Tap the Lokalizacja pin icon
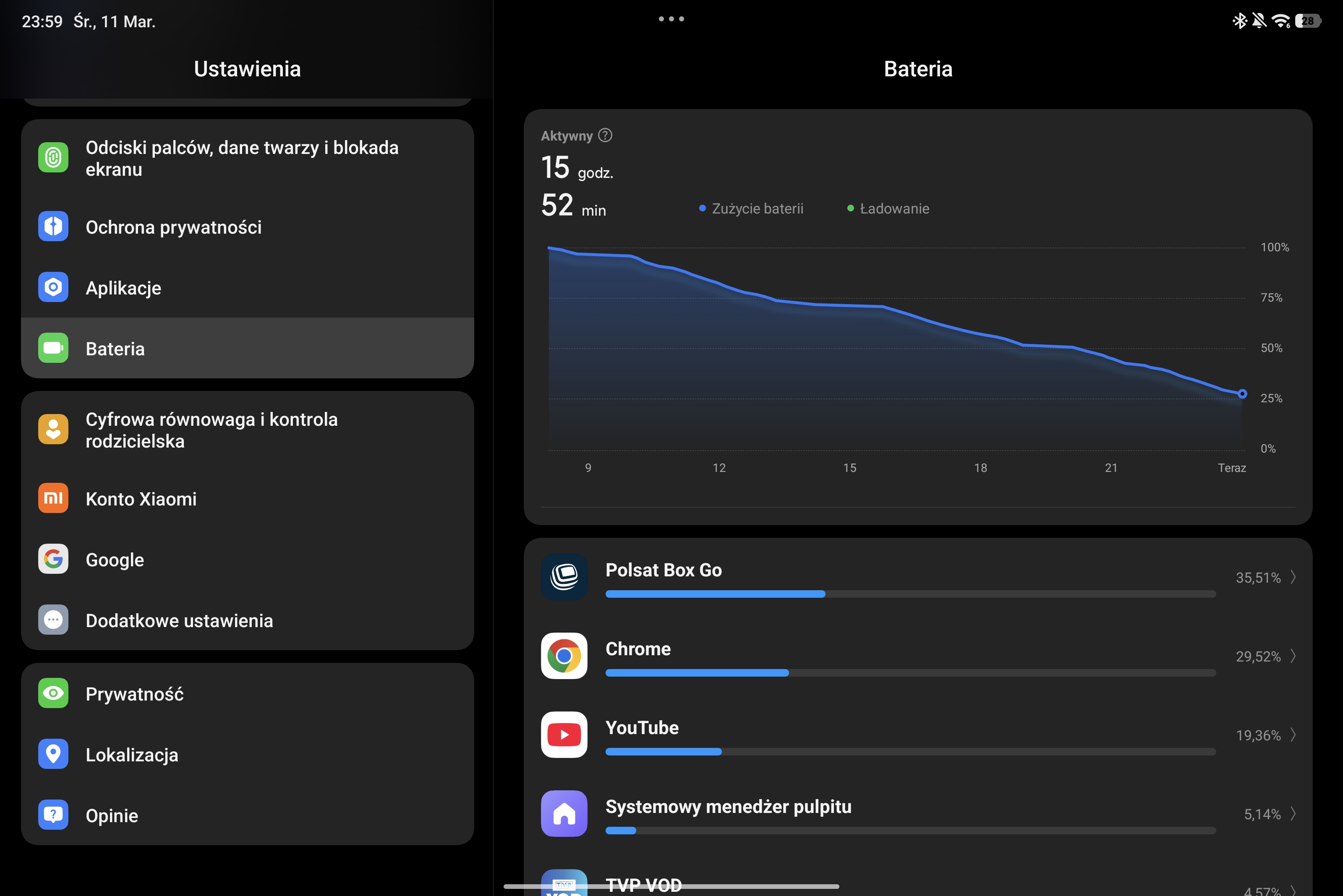Viewport: 1343px width, 896px height. [x=53, y=754]
